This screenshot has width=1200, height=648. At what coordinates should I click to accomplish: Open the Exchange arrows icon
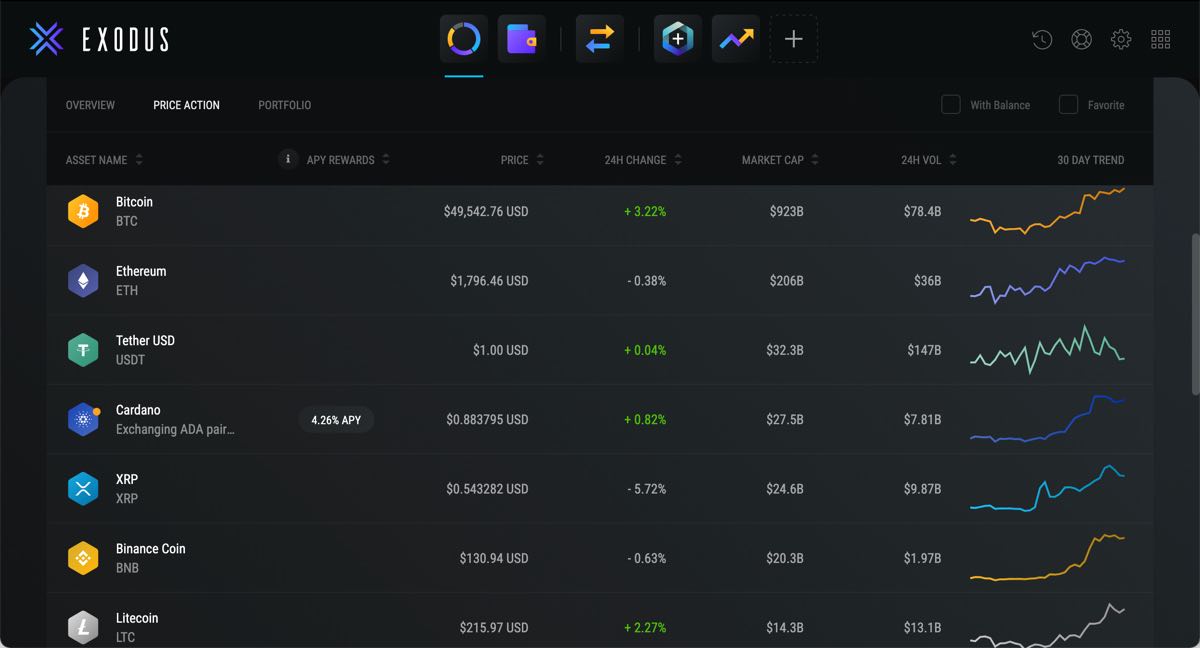click(x=599, y=40)
